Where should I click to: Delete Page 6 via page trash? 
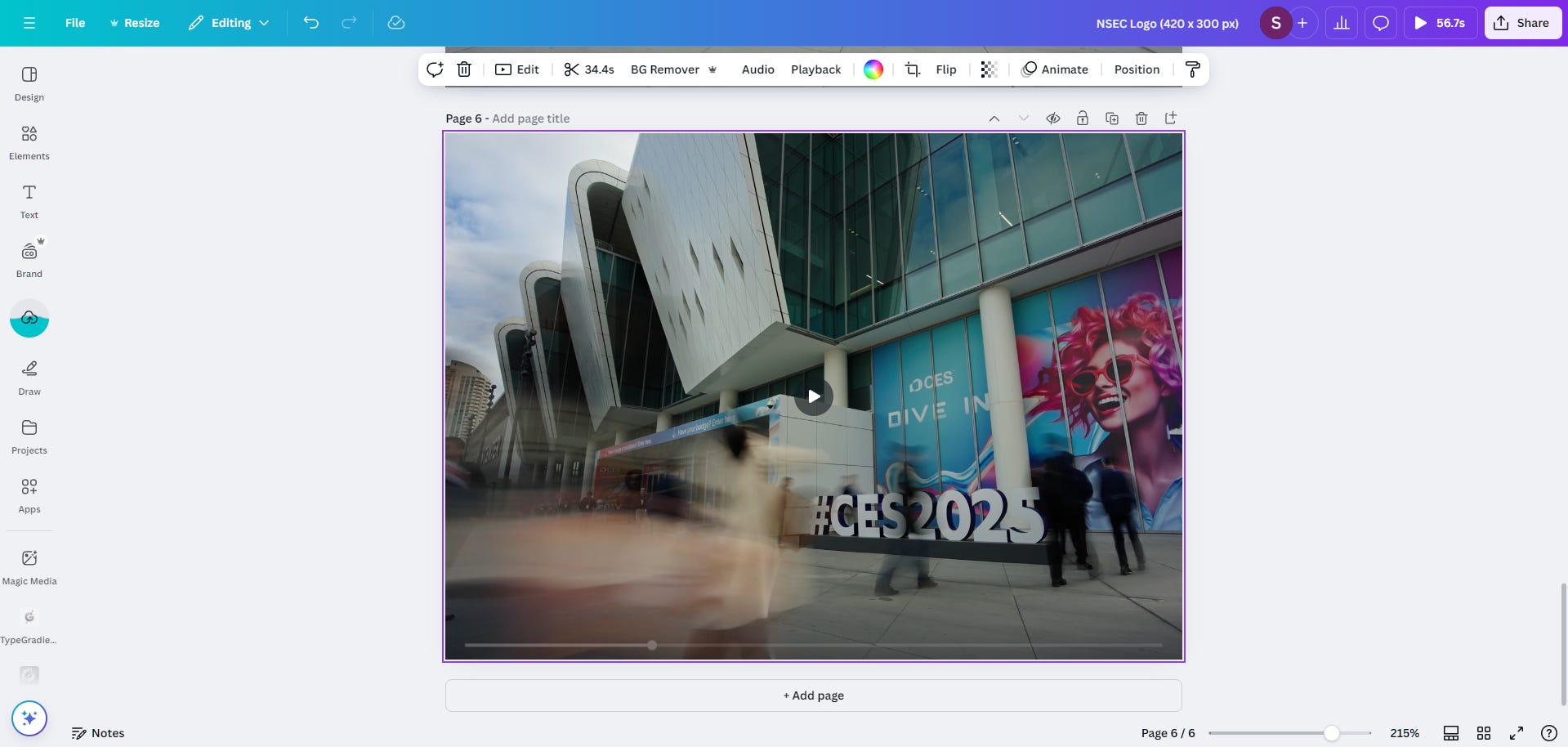pos(1141,119)
